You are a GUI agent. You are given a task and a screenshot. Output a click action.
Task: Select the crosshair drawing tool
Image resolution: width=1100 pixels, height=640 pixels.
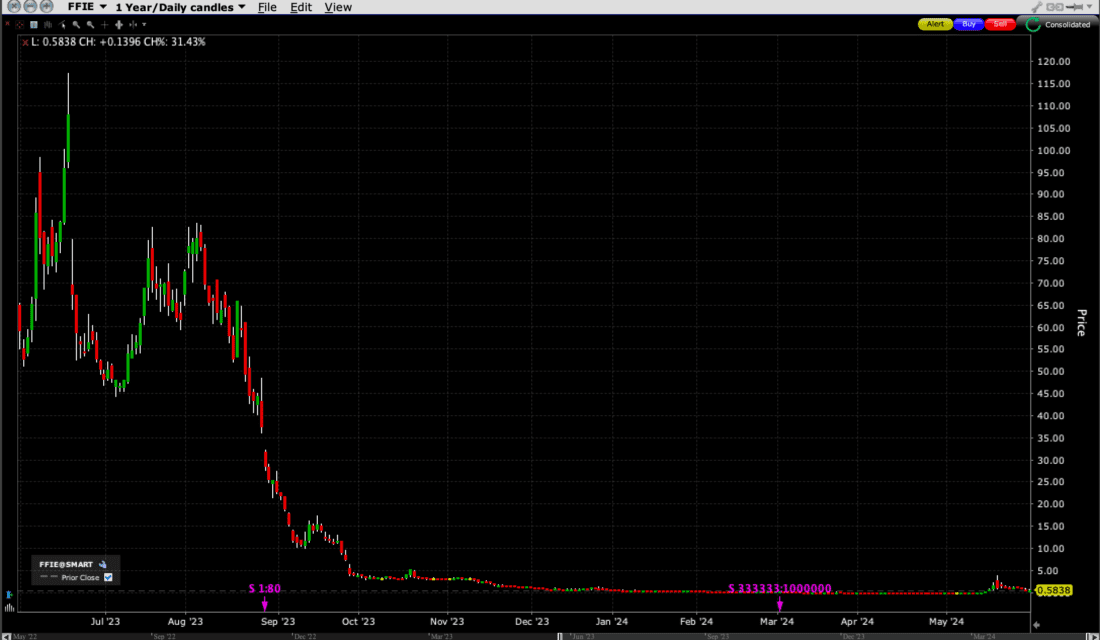coord(104,25)
